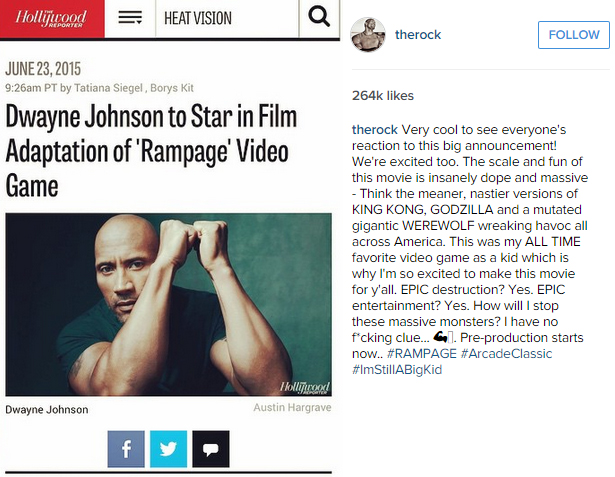615x477 pixels.
Task: Click therock username at top
Action: (x=418, y=35)
